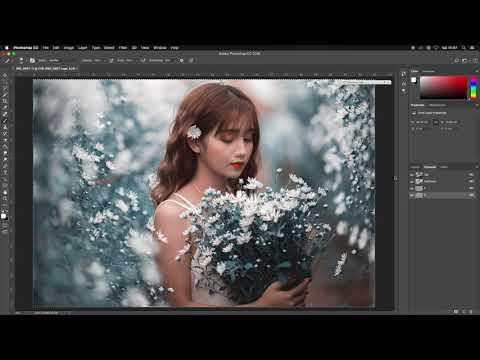
Task: Click the foreground color swatch in toolbar
Action: click(x=4, y=216)
